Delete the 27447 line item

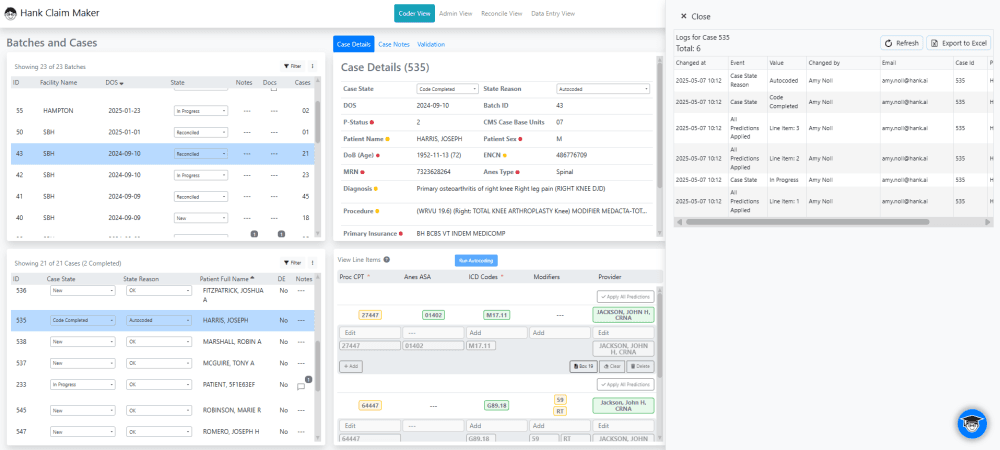(640, 366)
